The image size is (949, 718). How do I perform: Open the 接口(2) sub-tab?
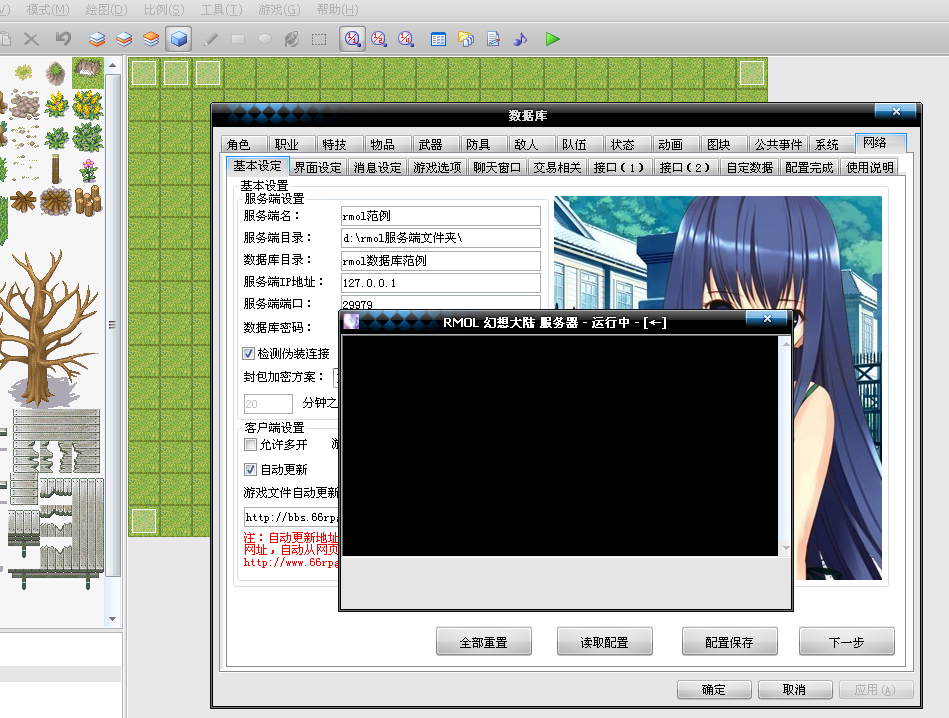coord(685,168)
